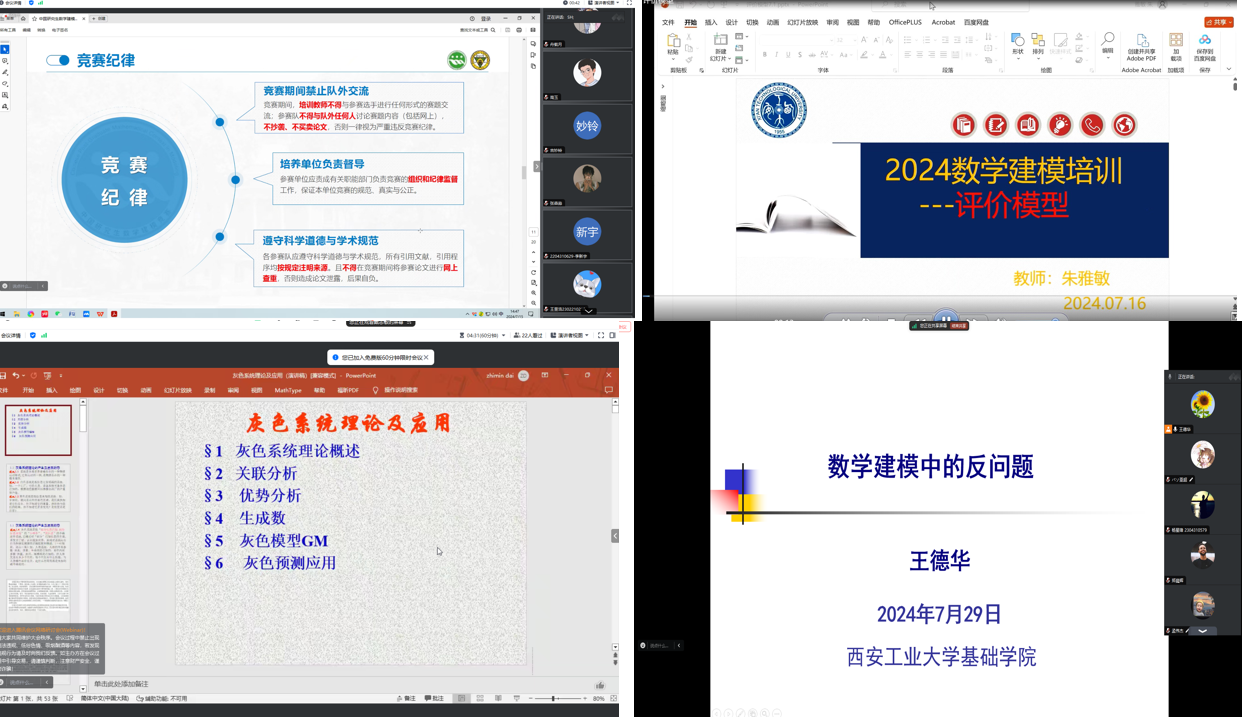Click the red phone icon on the slide

pos(1092,125)
